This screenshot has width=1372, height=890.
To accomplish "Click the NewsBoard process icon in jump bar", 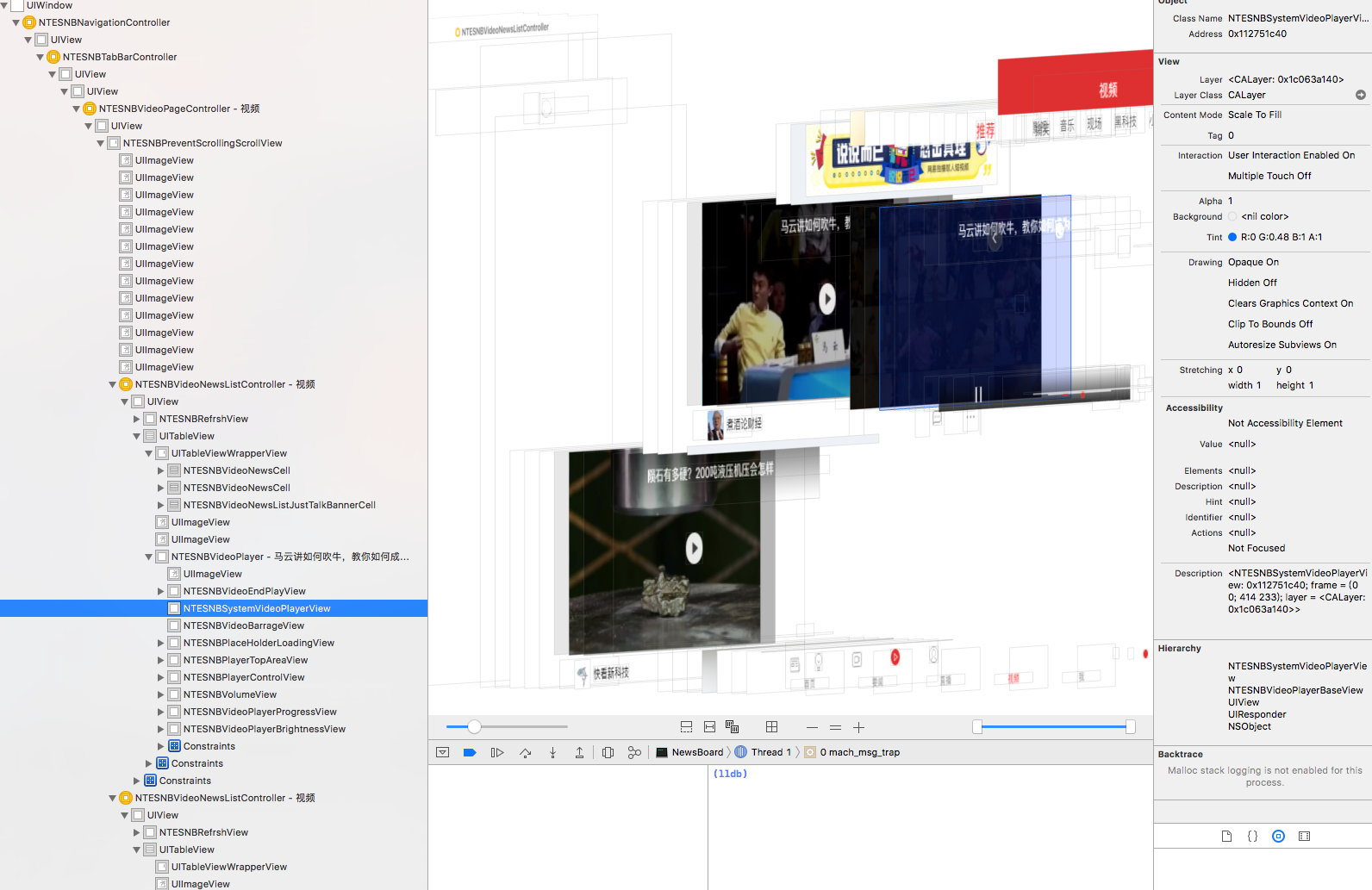I will point(662,752).
